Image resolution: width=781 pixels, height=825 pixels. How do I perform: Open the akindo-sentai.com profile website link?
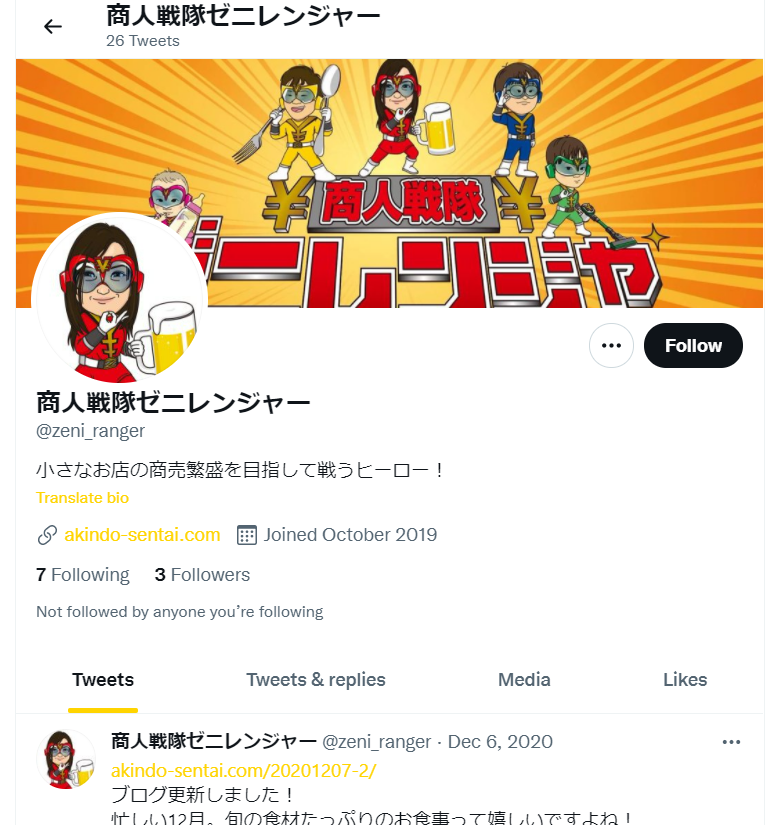pyautogui.click(x=142, y=535)
